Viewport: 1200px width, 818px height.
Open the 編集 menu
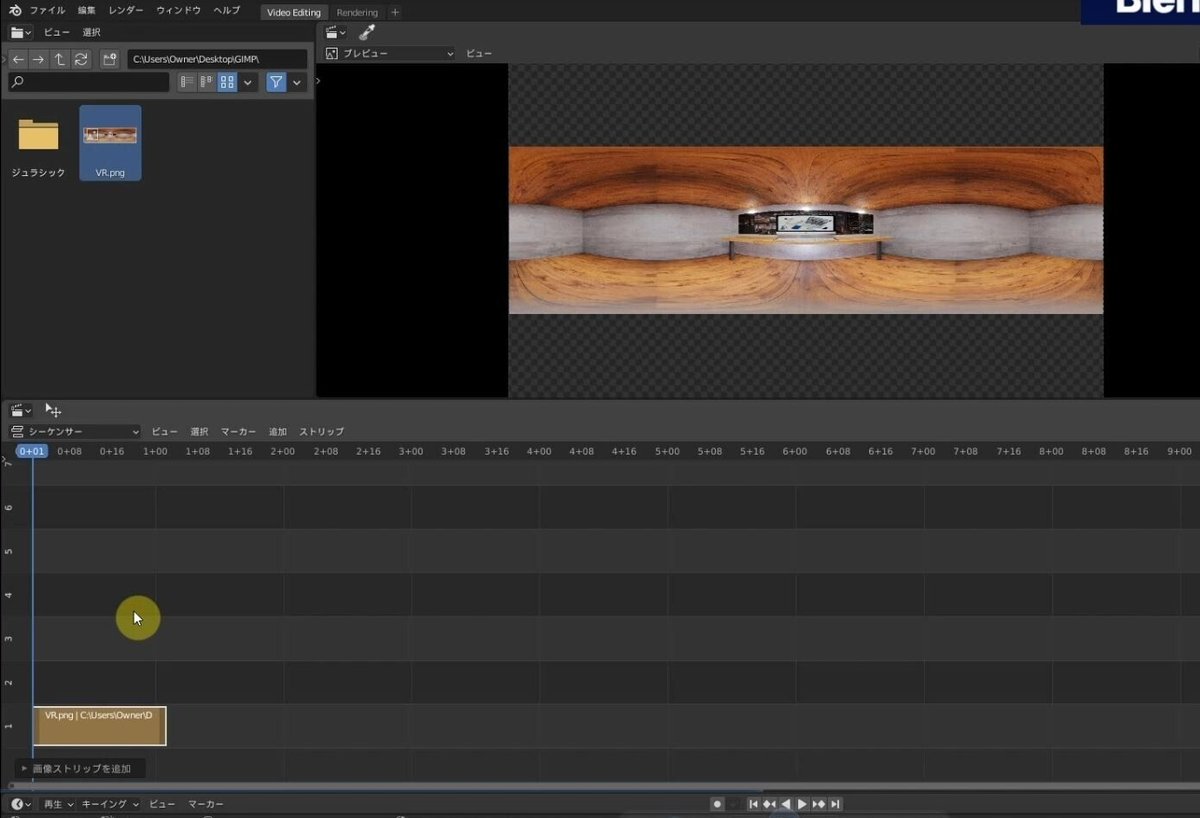(x=87, y=11)
